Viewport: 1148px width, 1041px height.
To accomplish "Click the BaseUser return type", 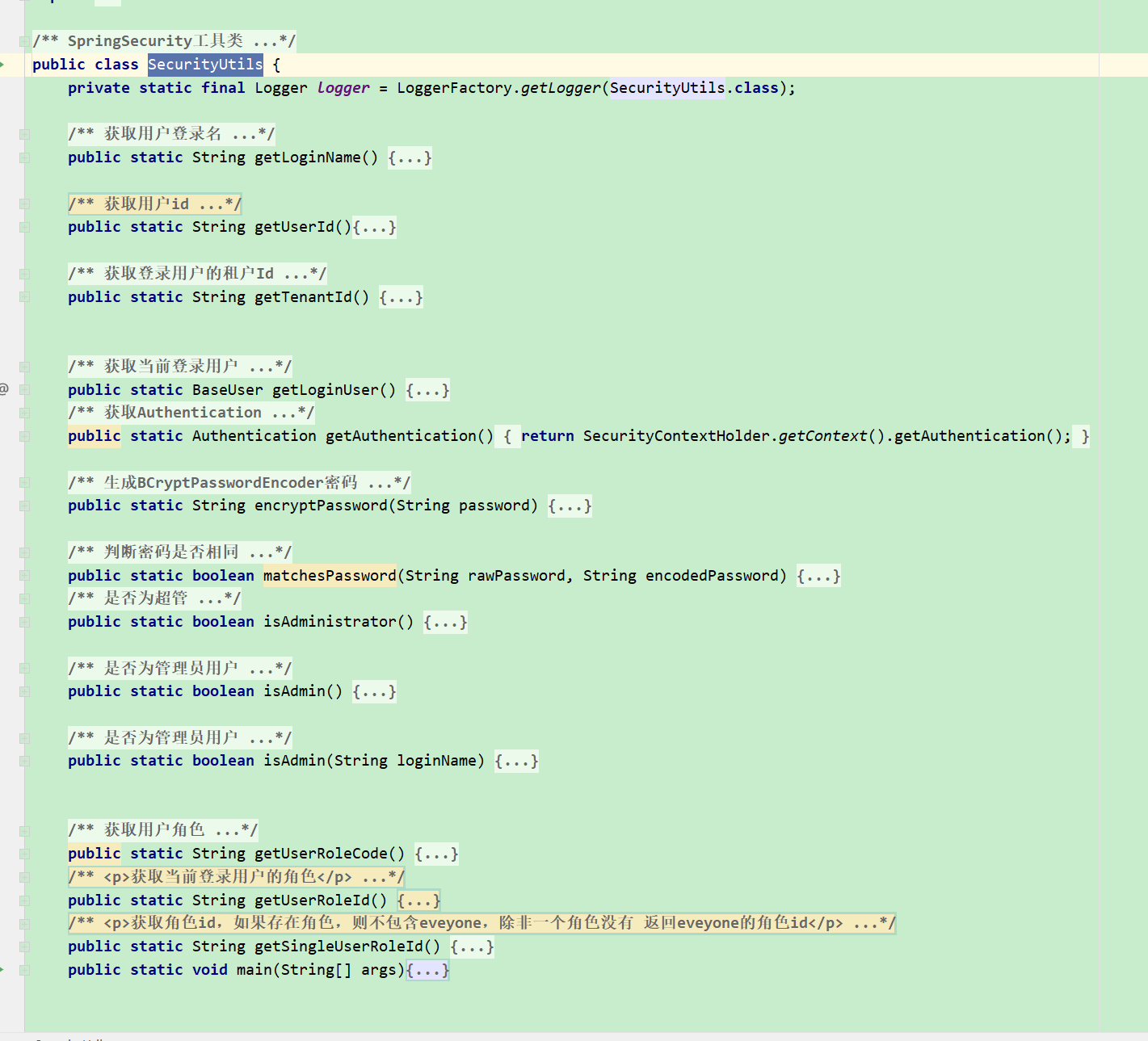I will 227,390.
